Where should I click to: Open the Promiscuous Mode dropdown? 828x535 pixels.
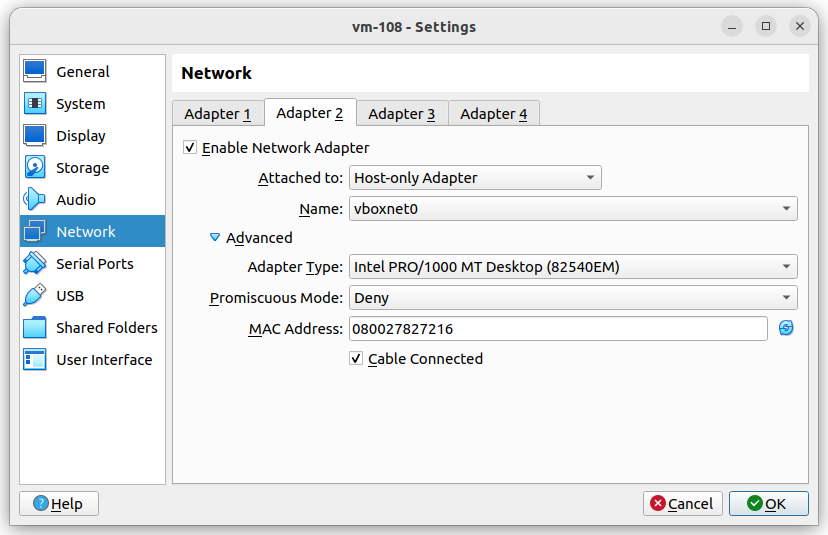click(x=573, y=298)
